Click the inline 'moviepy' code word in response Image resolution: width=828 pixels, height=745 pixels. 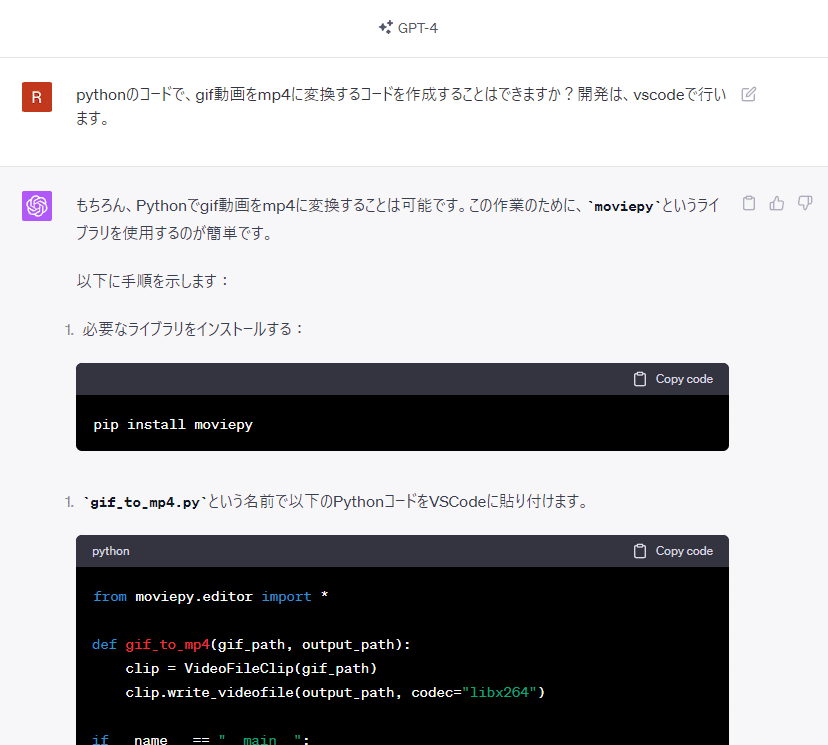pyautogui.click(x=624, y=206)
